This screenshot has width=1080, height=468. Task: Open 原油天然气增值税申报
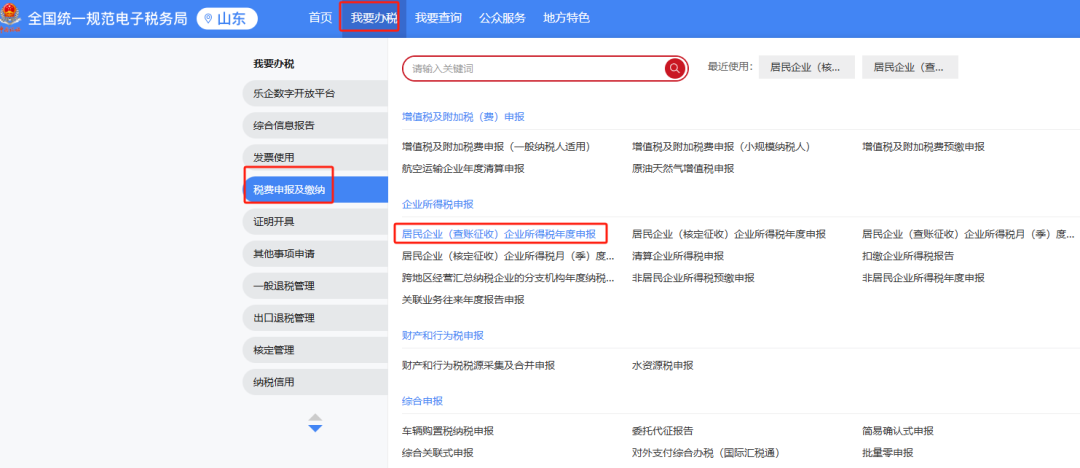tap(683, 168)
